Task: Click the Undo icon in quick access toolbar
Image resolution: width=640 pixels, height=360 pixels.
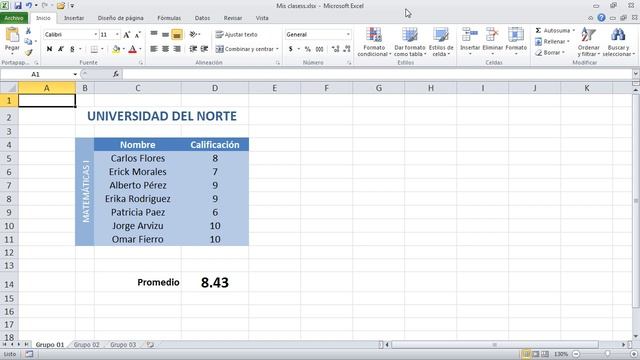Action: pyautogui.click(x=29, y=6)
